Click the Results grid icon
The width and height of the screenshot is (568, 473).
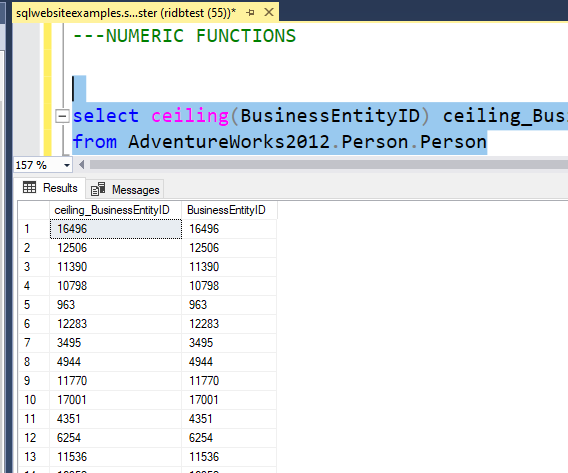tap(29, 187)
